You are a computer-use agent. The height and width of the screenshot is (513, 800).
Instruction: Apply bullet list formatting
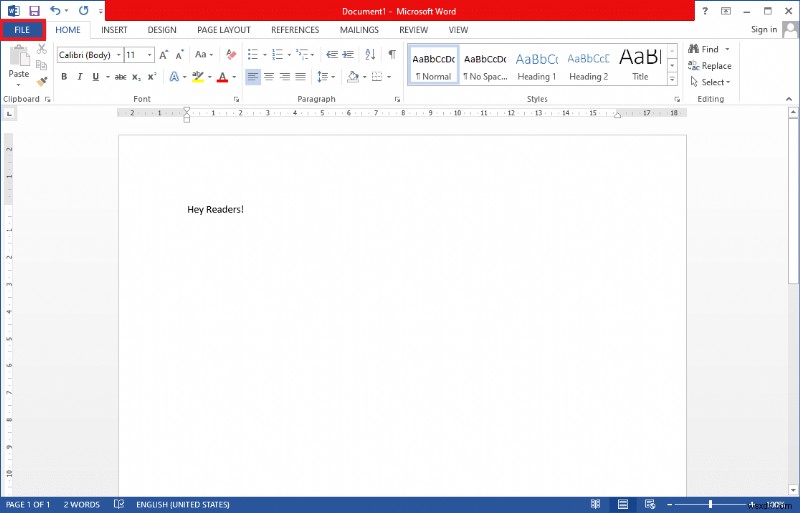[254, 54]
